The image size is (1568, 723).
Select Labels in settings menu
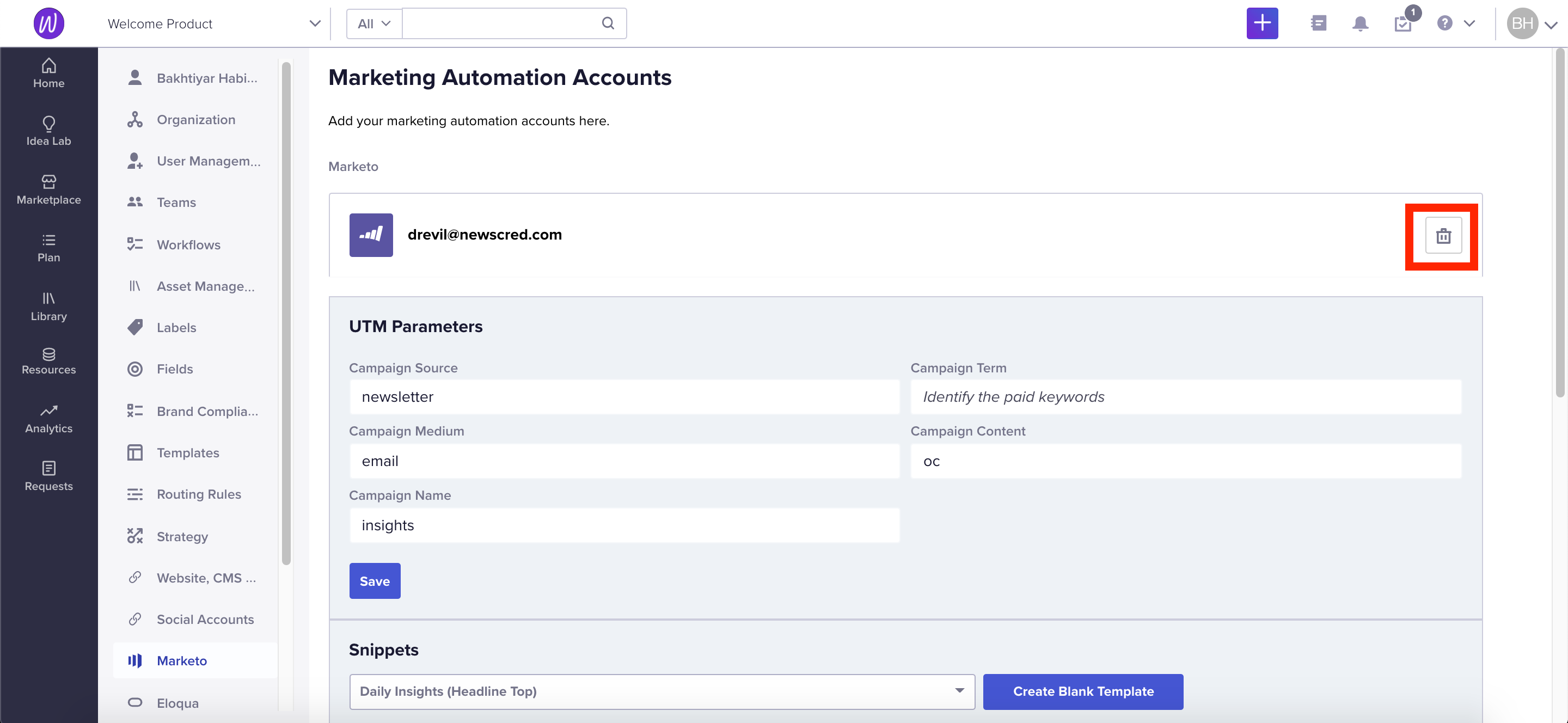195,327
